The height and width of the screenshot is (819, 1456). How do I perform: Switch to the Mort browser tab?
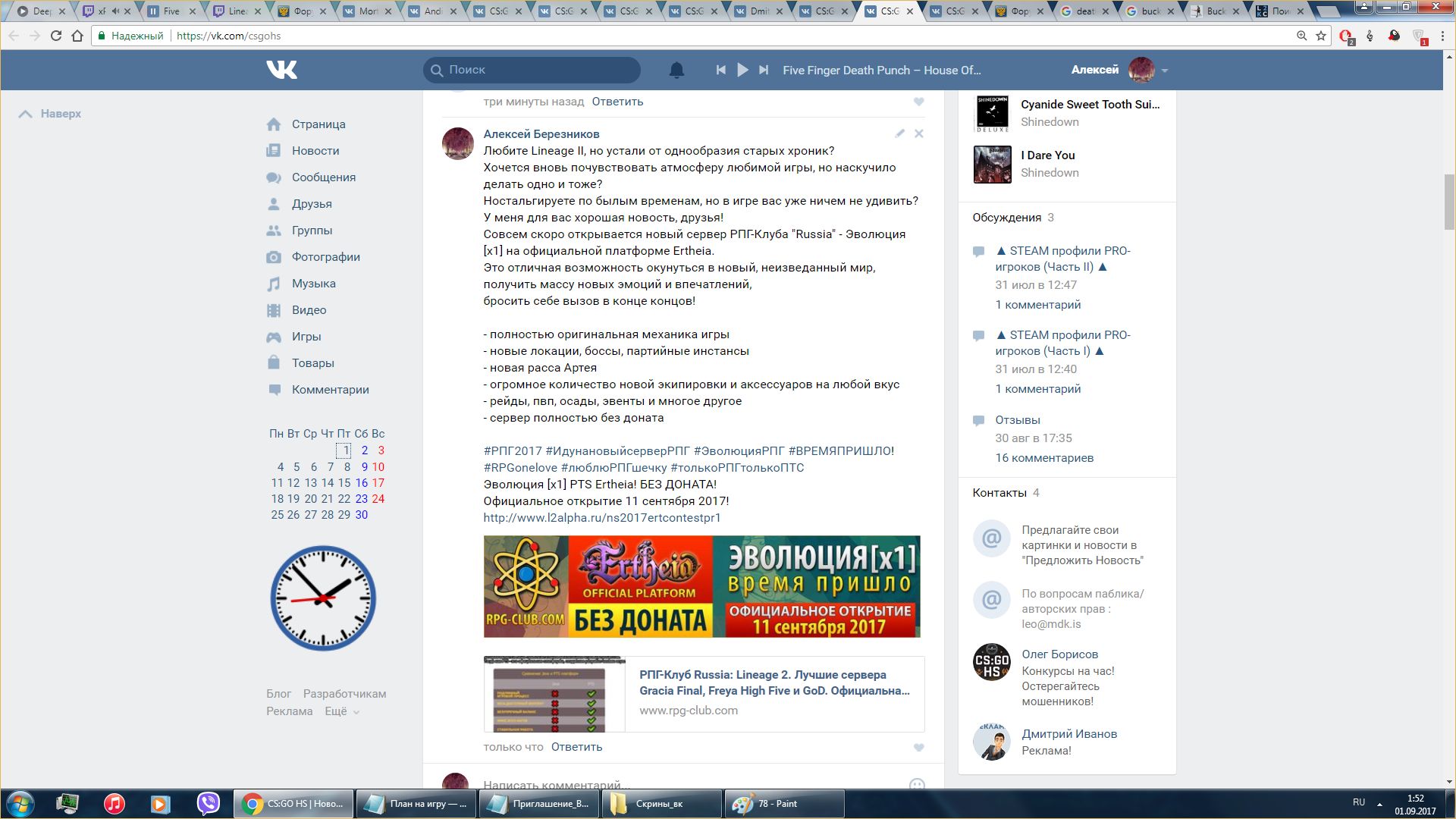pos(369,11)
